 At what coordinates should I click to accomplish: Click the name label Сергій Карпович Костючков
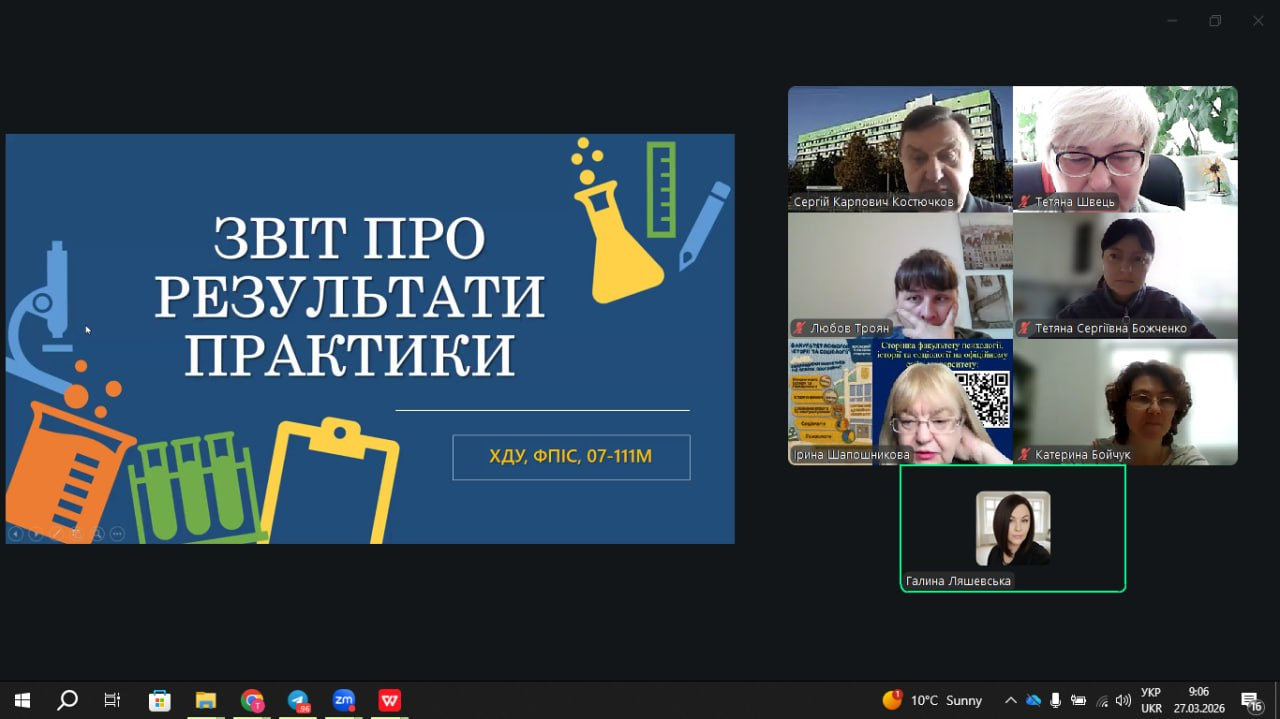(x=874, y=202)
